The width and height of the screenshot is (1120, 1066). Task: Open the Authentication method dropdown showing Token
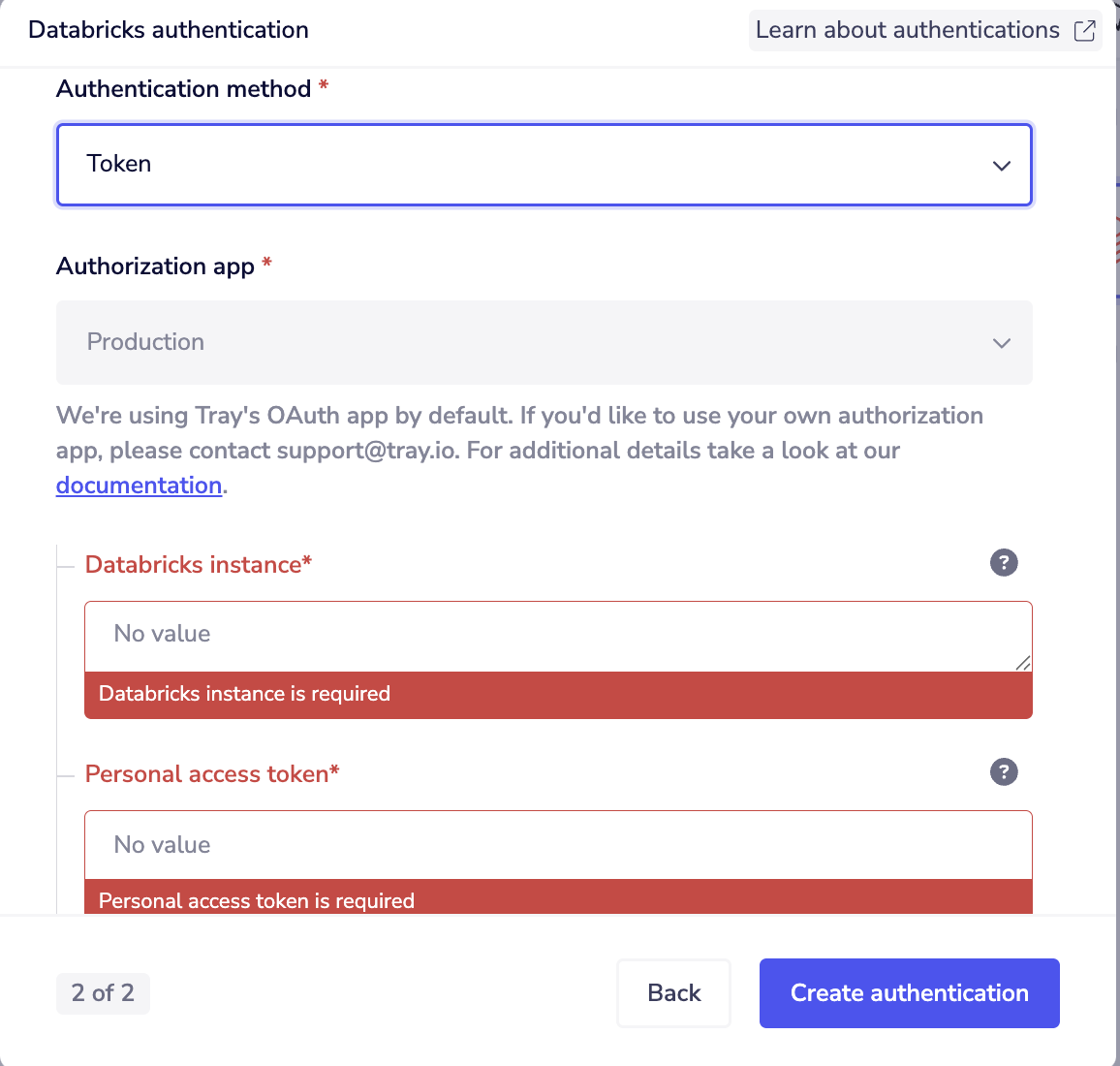[x=544, y=165]
